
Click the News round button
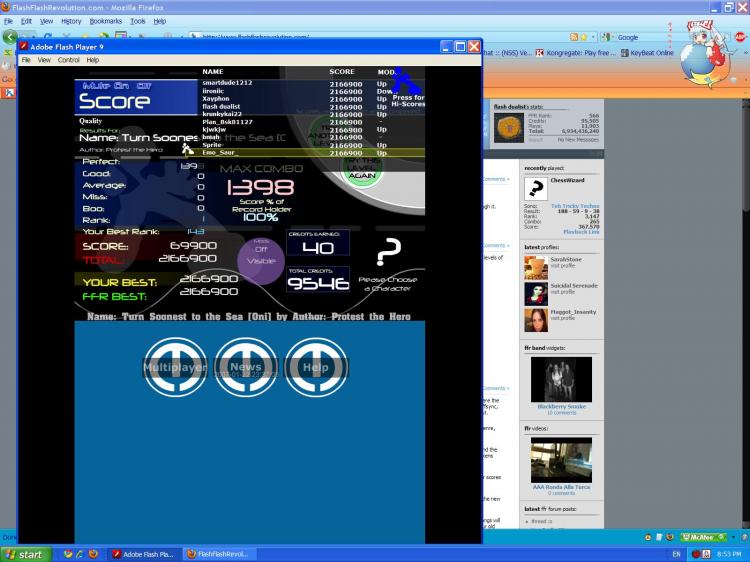[246, 367]
